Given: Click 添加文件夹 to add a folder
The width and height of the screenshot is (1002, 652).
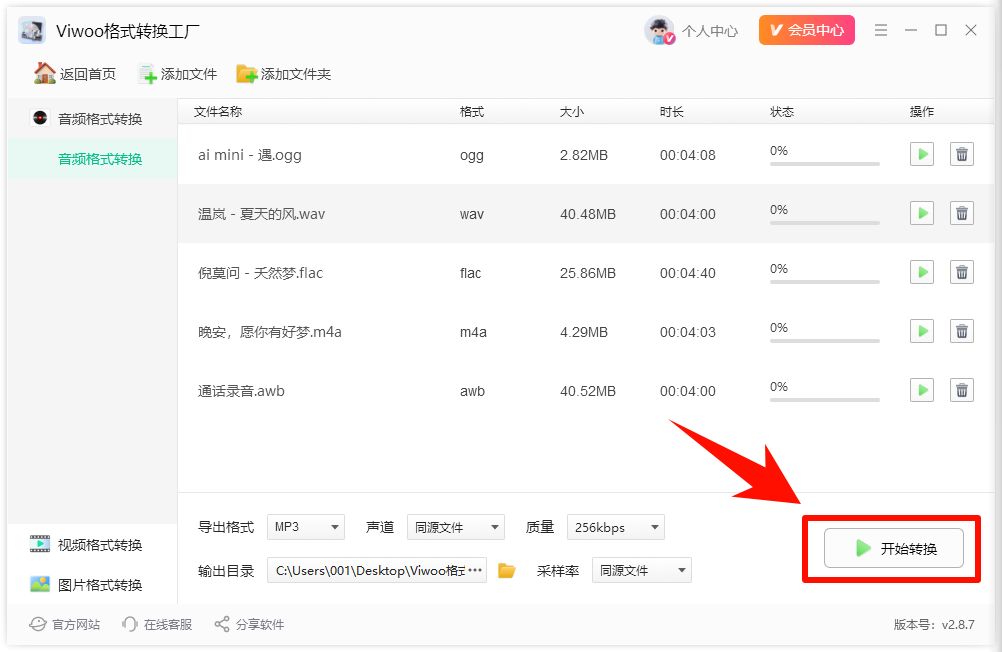Looking at the screenshot, I should [284, 74].
